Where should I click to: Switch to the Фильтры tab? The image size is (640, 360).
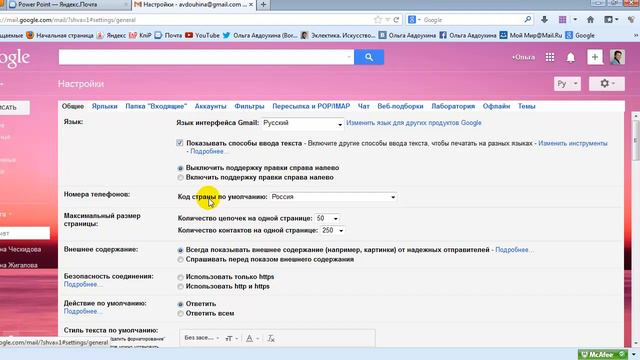[x=249, y=106]
